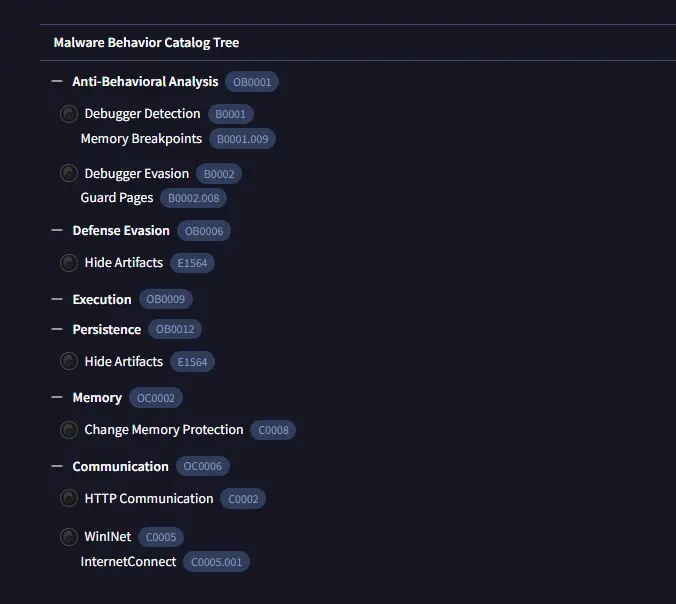The image size is (676, 604).
Task: Collapse the Anti-Behavioral Analysis section
Action: pyautogui.click(x=57, y=81)
